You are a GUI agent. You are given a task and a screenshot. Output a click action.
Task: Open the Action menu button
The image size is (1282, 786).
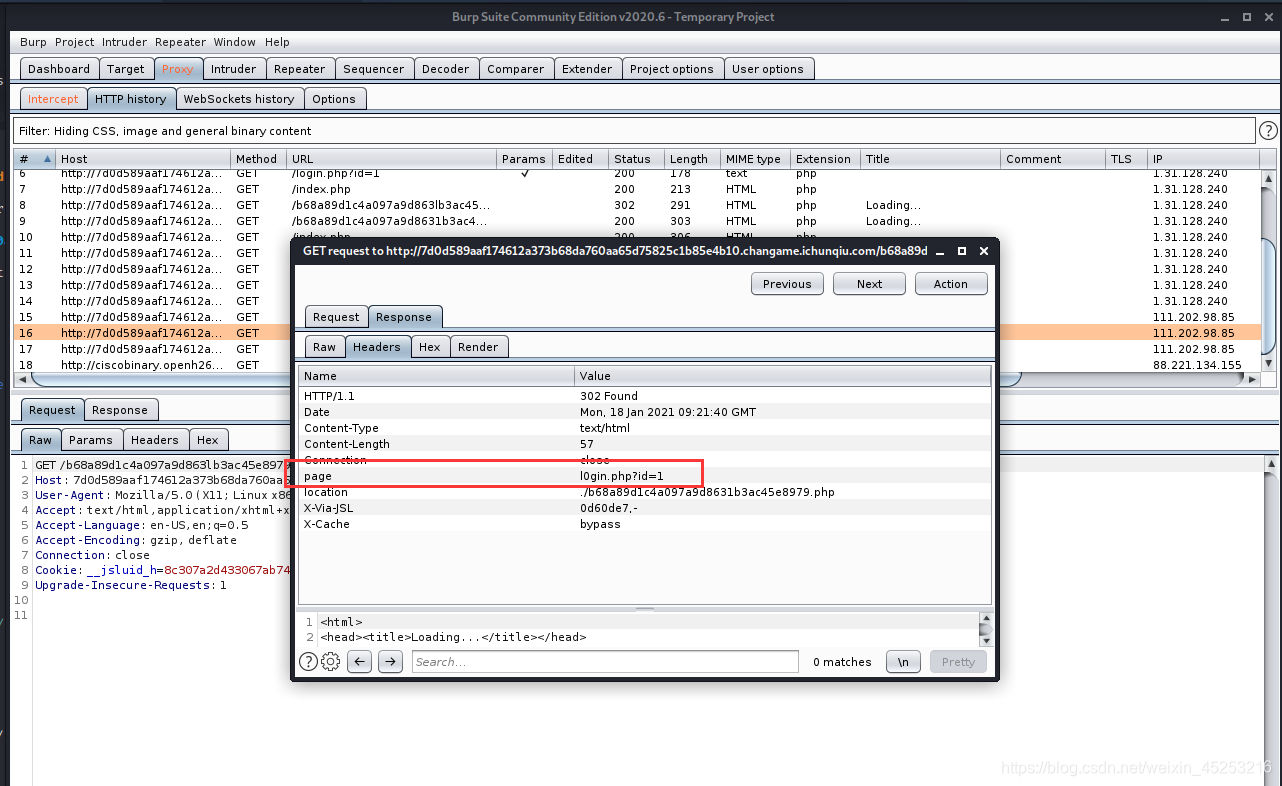point(951,283)
